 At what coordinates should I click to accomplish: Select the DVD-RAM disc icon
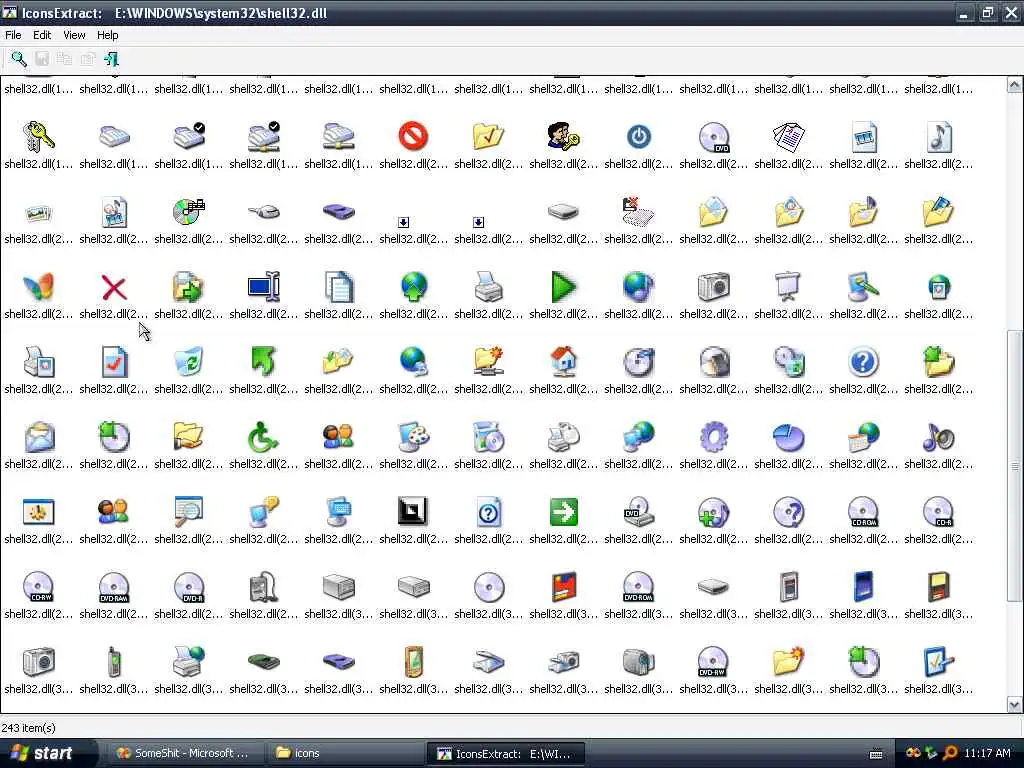pyautogui.click(x=114, y=587)
